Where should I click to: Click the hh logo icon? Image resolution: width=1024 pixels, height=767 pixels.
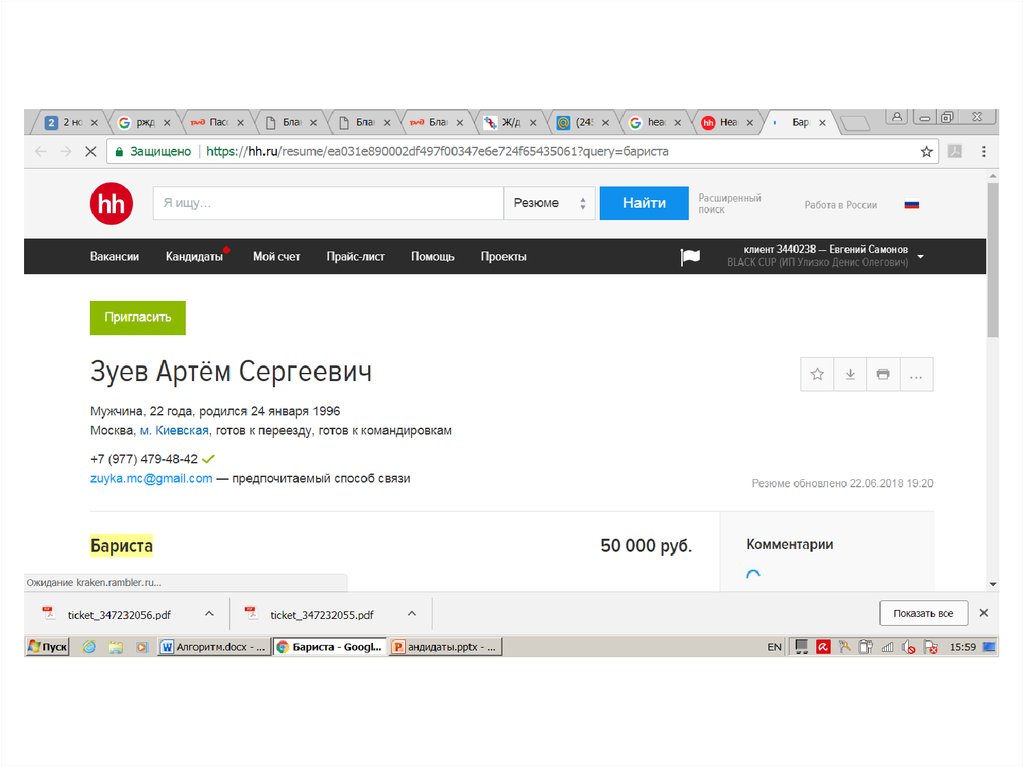111,204
